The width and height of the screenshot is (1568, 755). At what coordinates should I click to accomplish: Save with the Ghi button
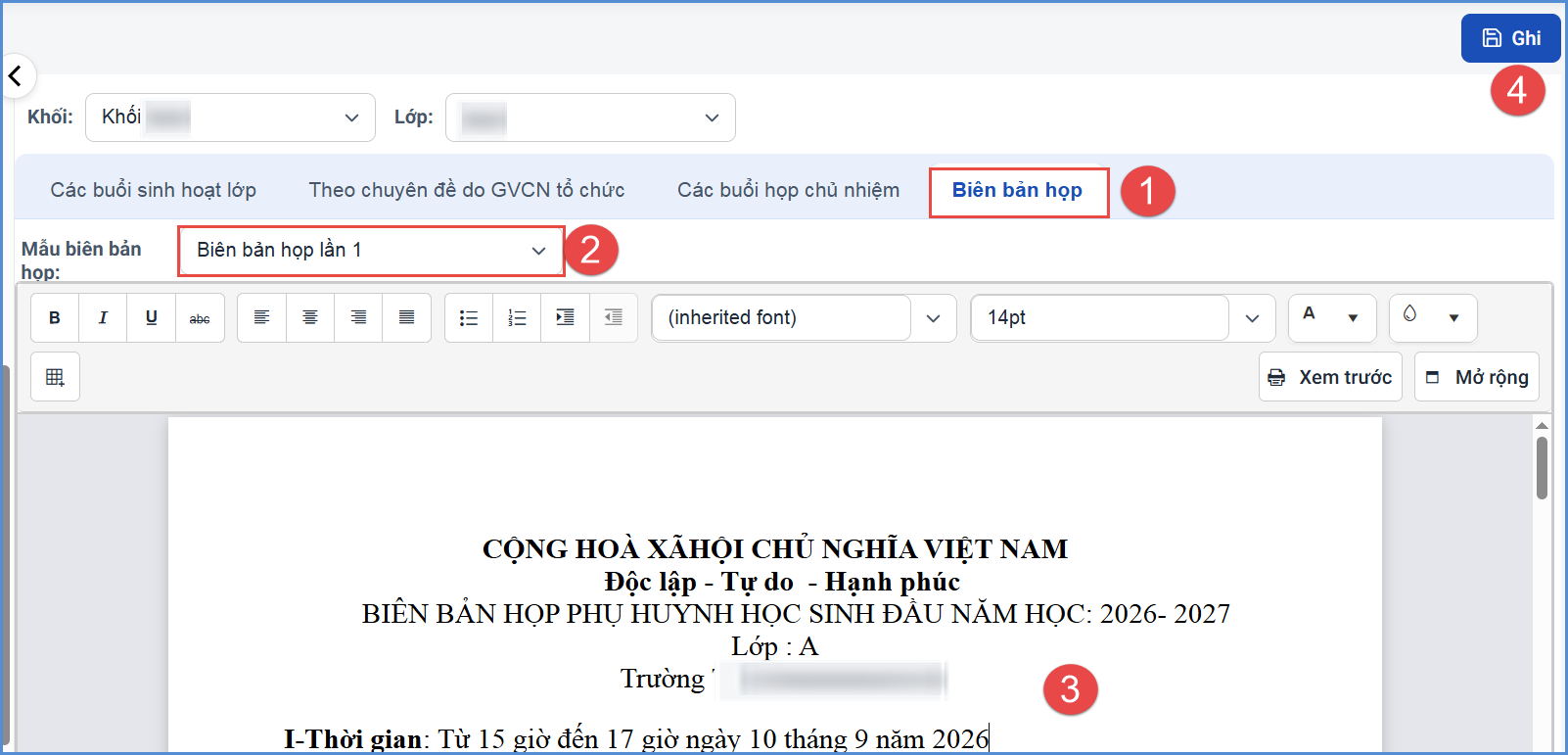pos(1510,38)
